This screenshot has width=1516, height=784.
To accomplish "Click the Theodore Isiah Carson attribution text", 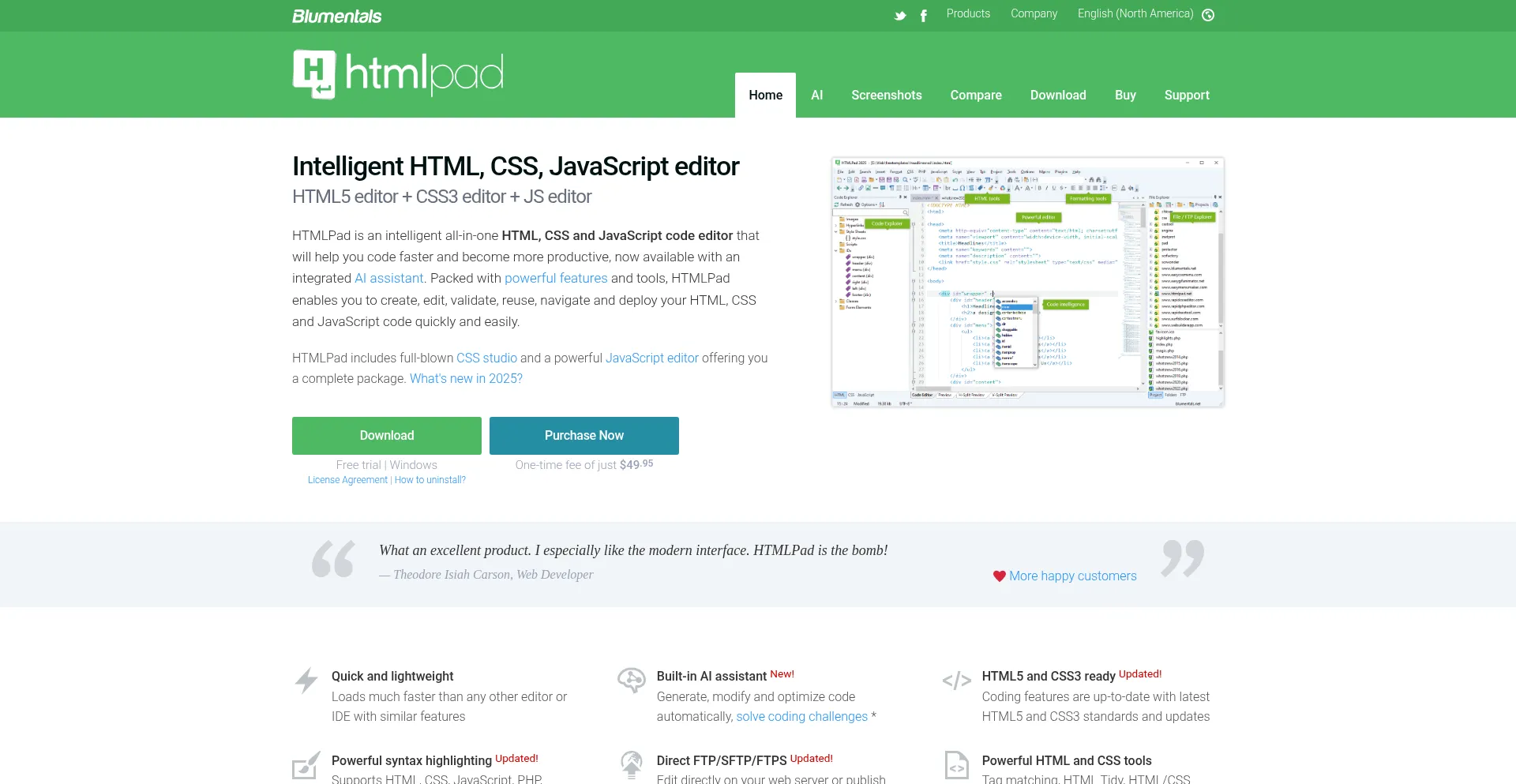I will tap(486, 575).
